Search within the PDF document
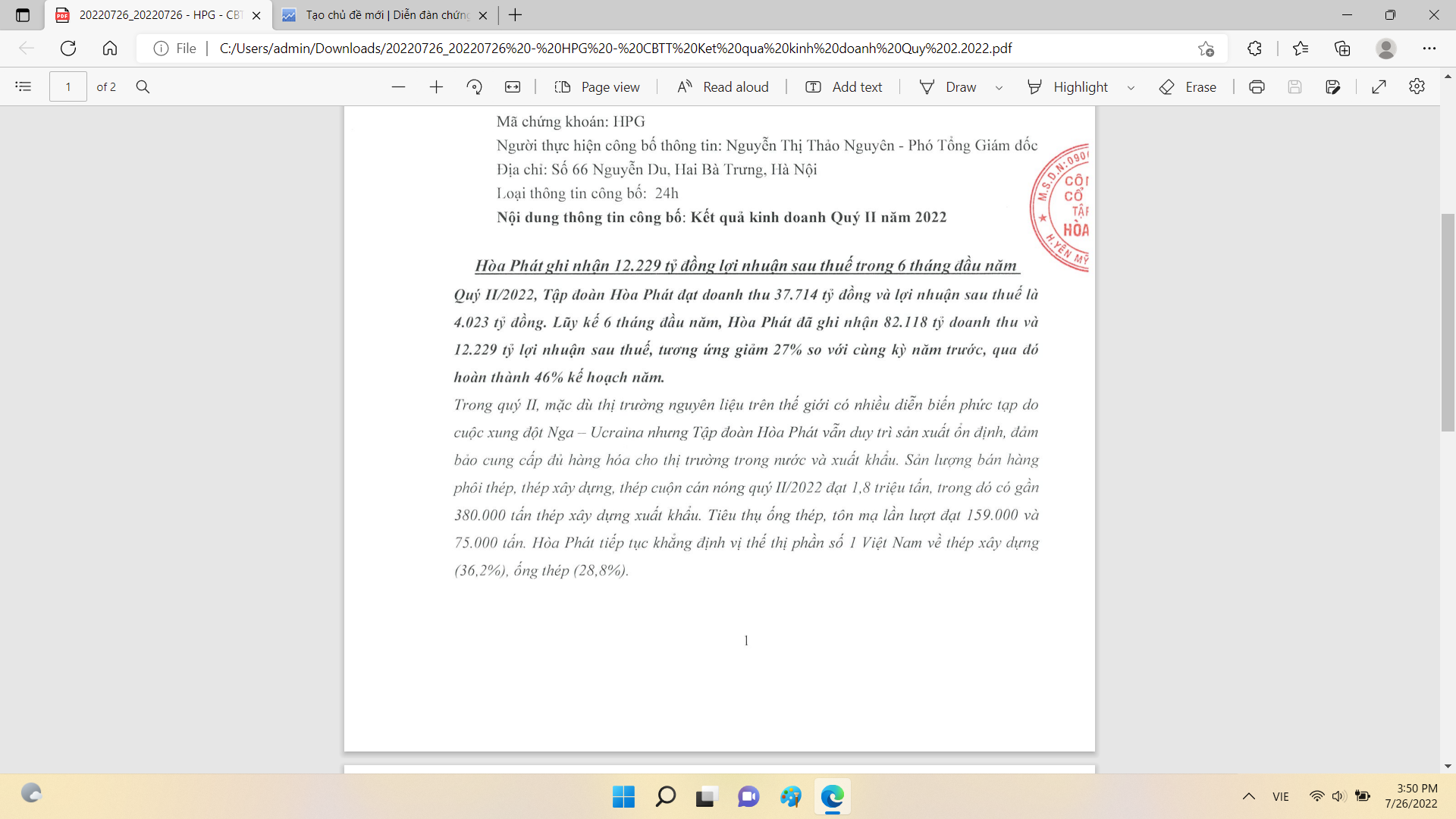Screen dimensions: 1456x819 coord(143,87)
